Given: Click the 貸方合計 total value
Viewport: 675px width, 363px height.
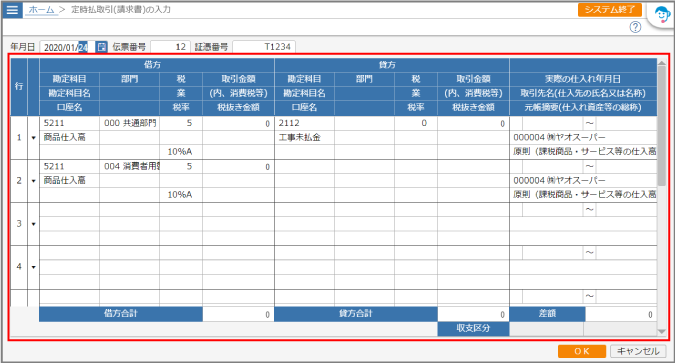Looking at the screenshot, I should tap(473, 314).
